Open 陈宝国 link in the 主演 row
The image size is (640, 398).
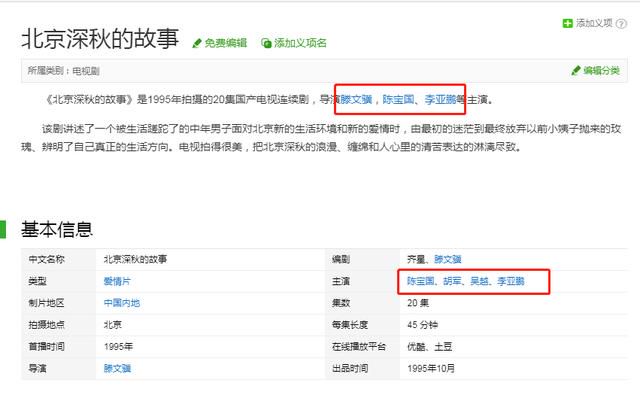421,281
